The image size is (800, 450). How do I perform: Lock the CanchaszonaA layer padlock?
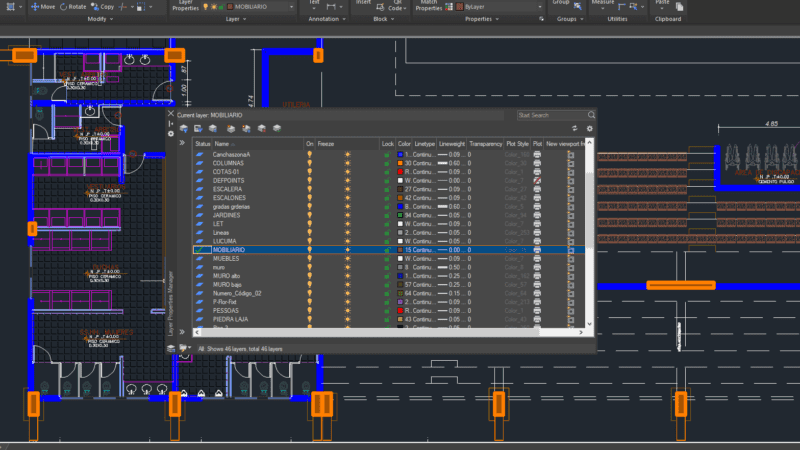387,155
